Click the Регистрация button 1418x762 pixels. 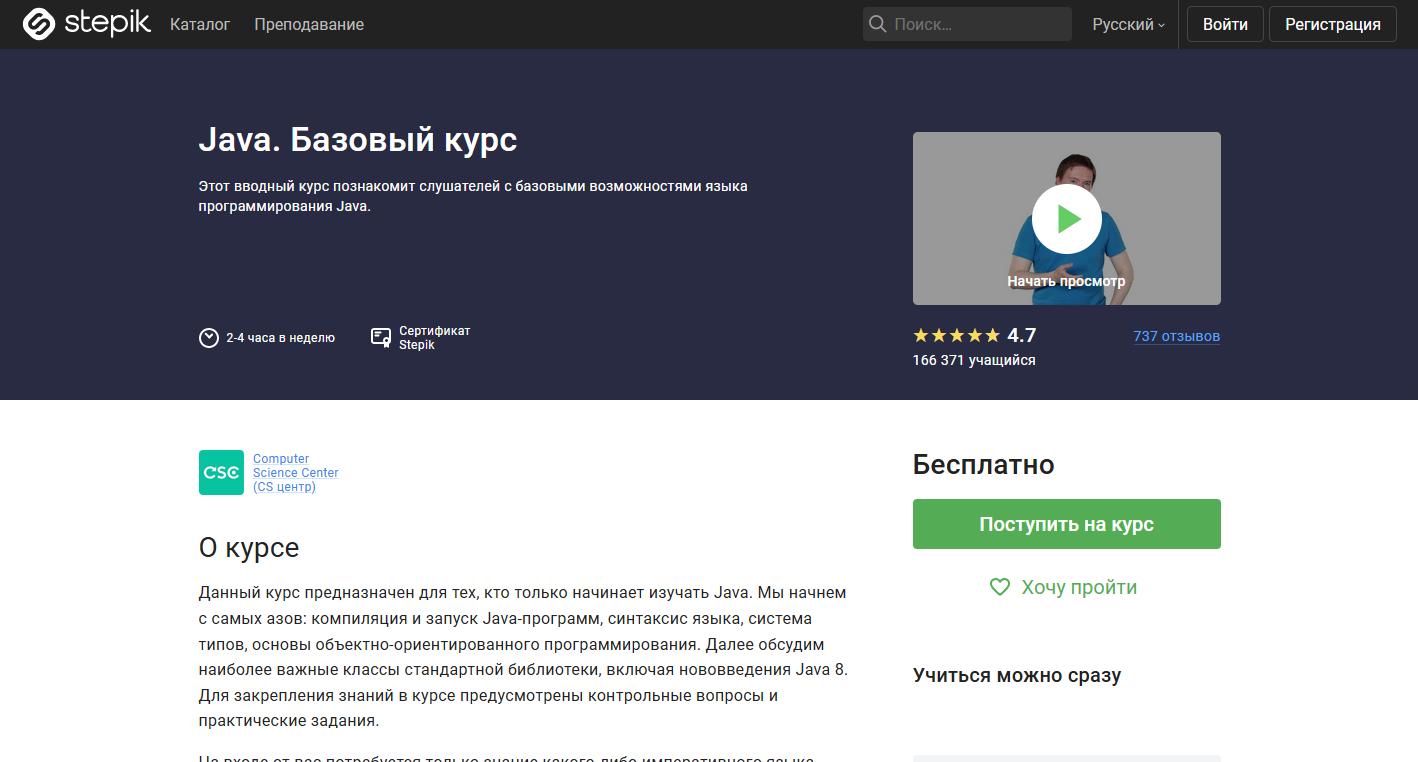(x=1332, y=23)
